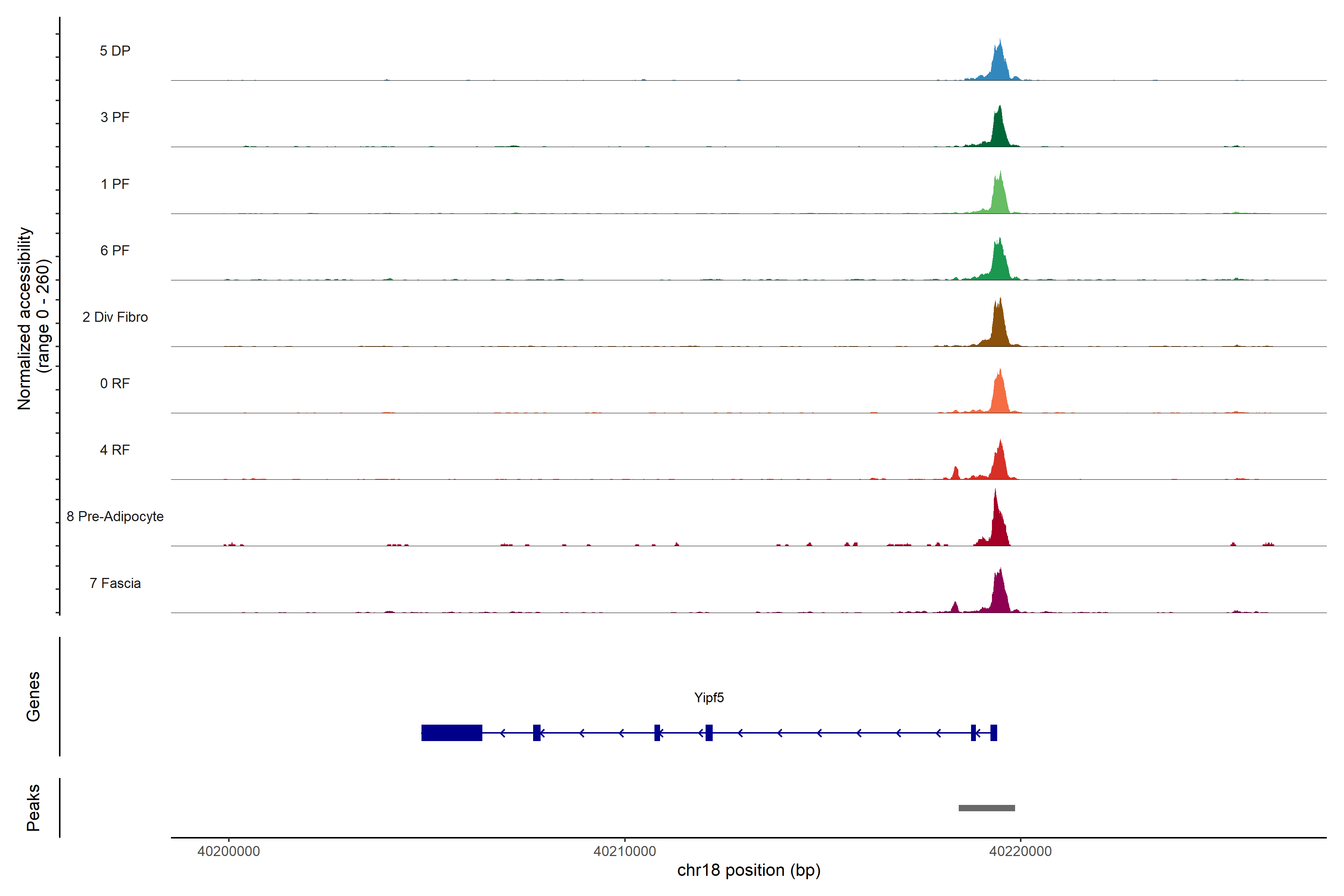Click the chr18 position (bp) axis title
The height and width of the screenshot is (896, 1344).
749,870
